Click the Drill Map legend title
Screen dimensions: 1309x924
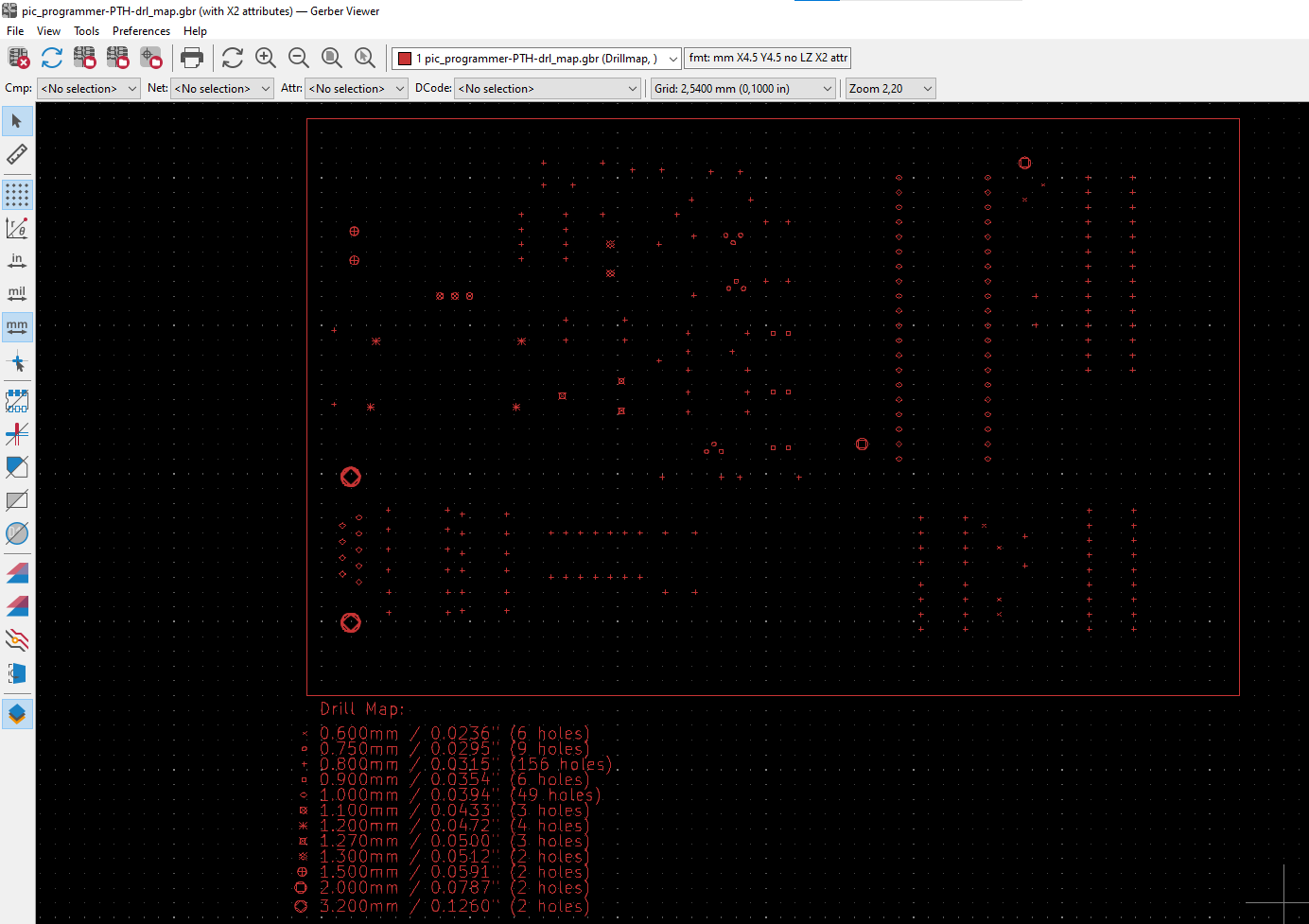(x=362, y=708)
